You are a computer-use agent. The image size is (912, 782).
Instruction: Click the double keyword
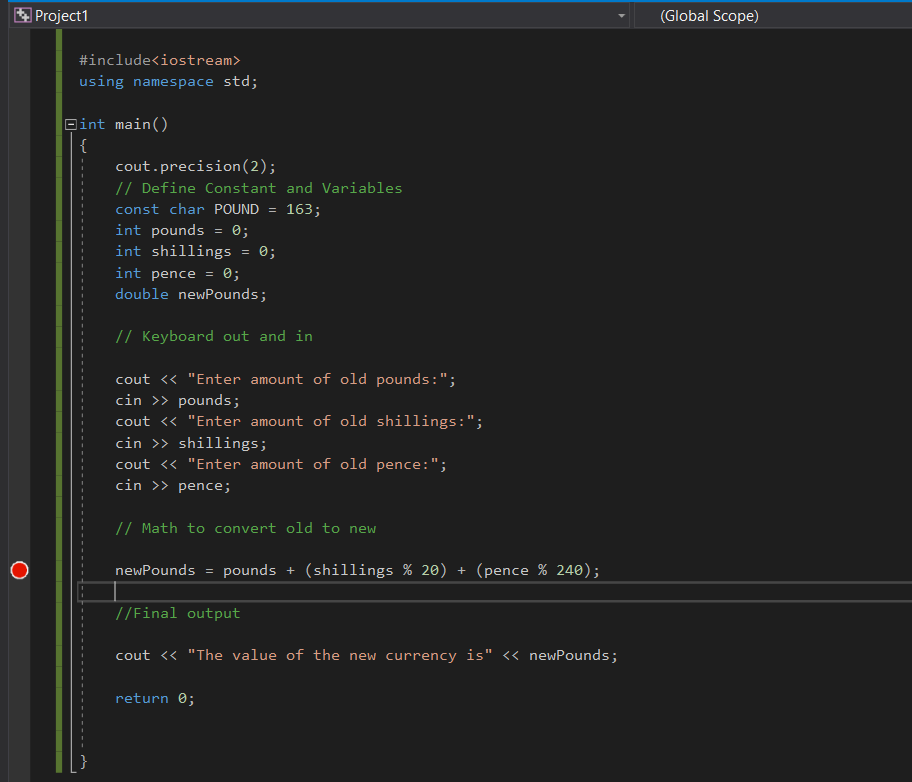(x=141, y=293)
